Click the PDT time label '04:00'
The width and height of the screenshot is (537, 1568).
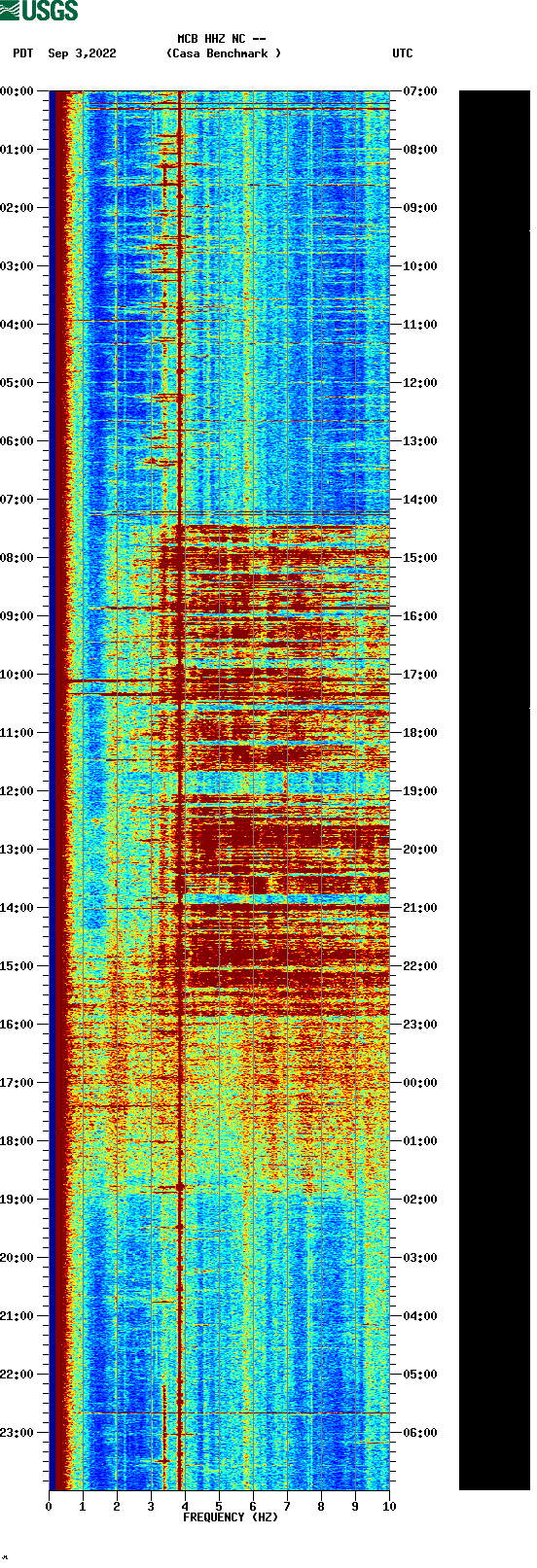18,325
